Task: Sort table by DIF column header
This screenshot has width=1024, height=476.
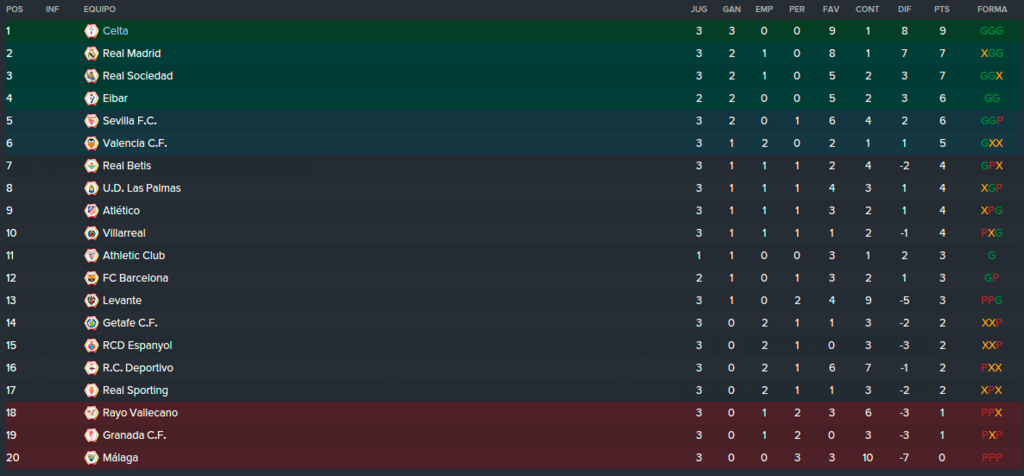Action: pos(904,10)
